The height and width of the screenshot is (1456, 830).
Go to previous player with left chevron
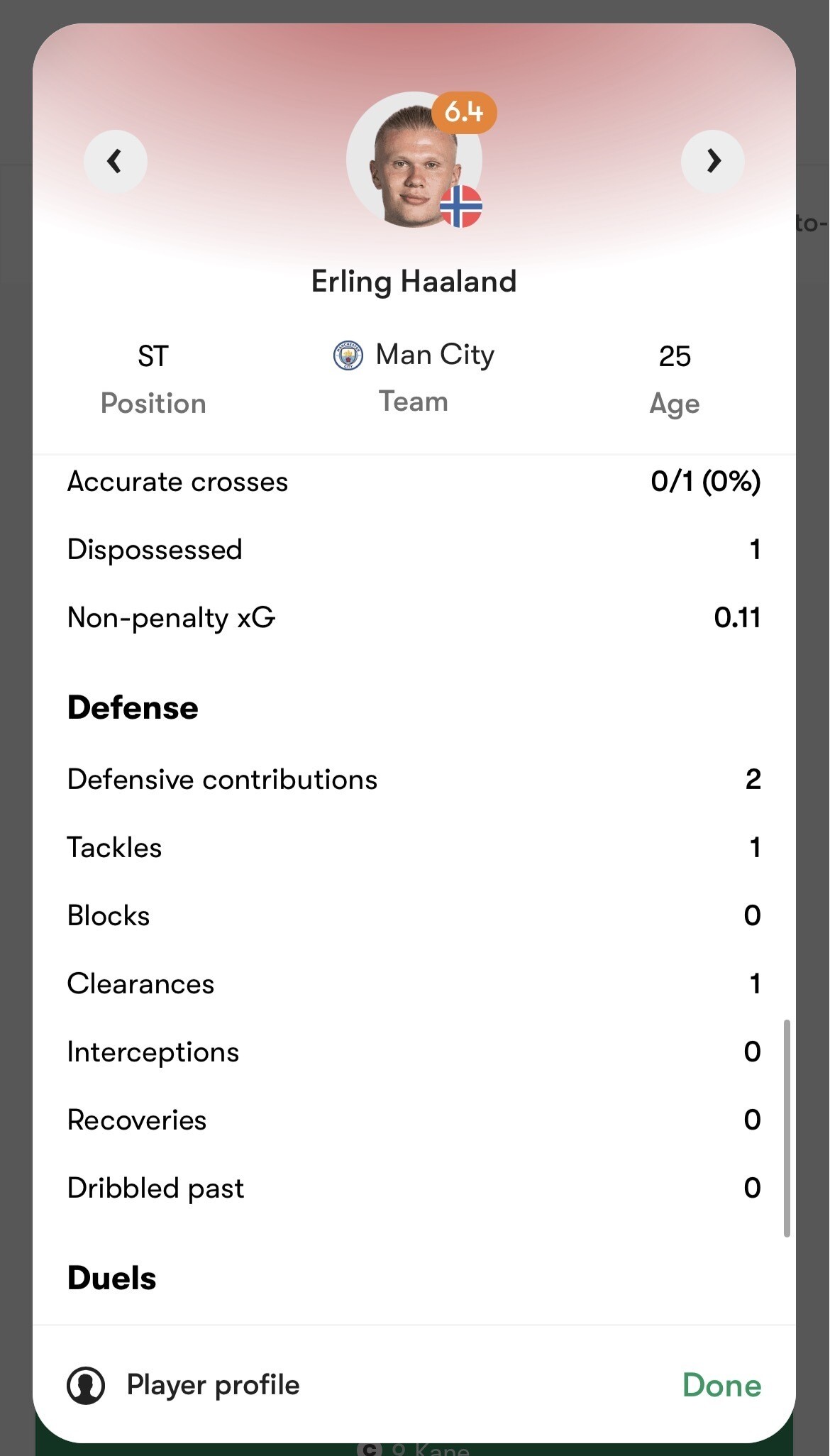tap(116, 162)
